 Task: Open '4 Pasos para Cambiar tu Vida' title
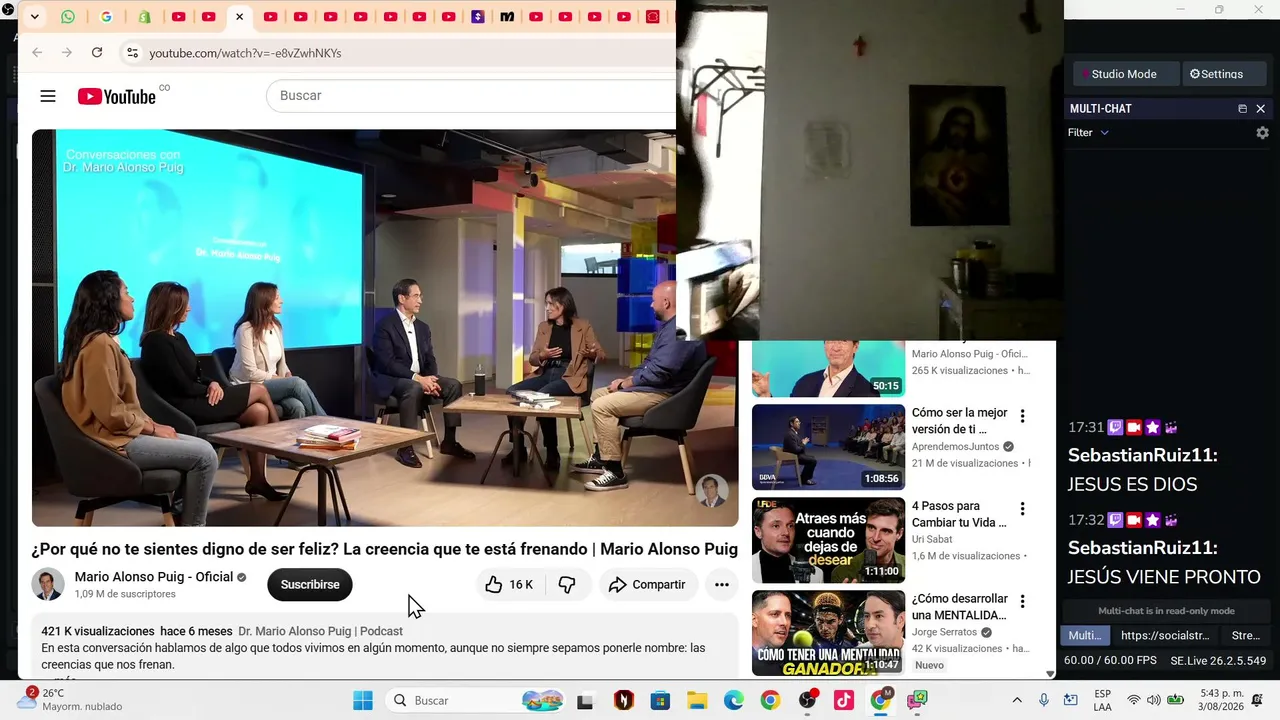[960, 514]
